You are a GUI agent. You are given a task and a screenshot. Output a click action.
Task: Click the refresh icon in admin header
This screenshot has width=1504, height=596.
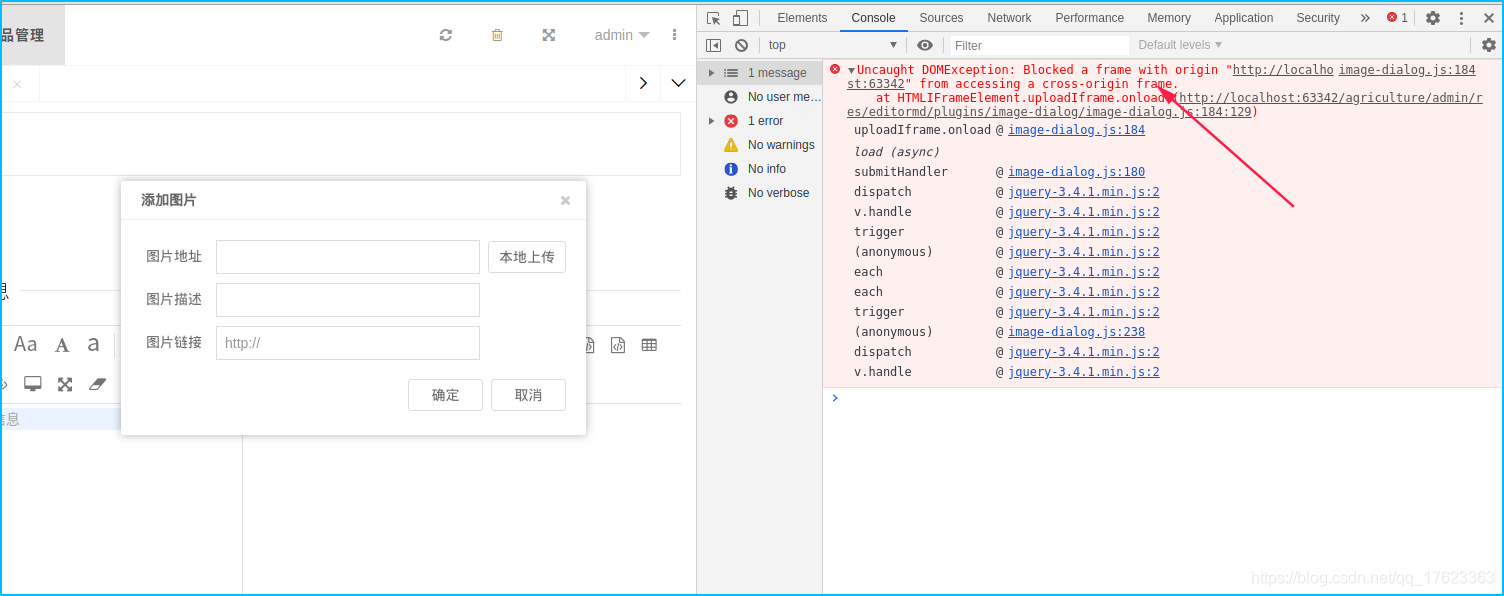[446, 35]
